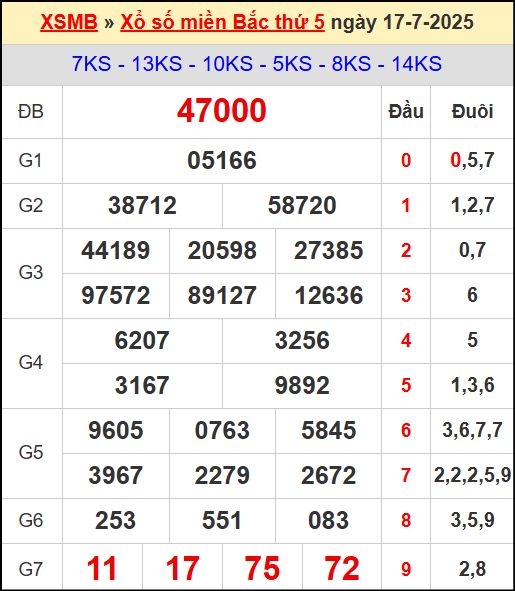Click G4 number 9892

(302, 385)
